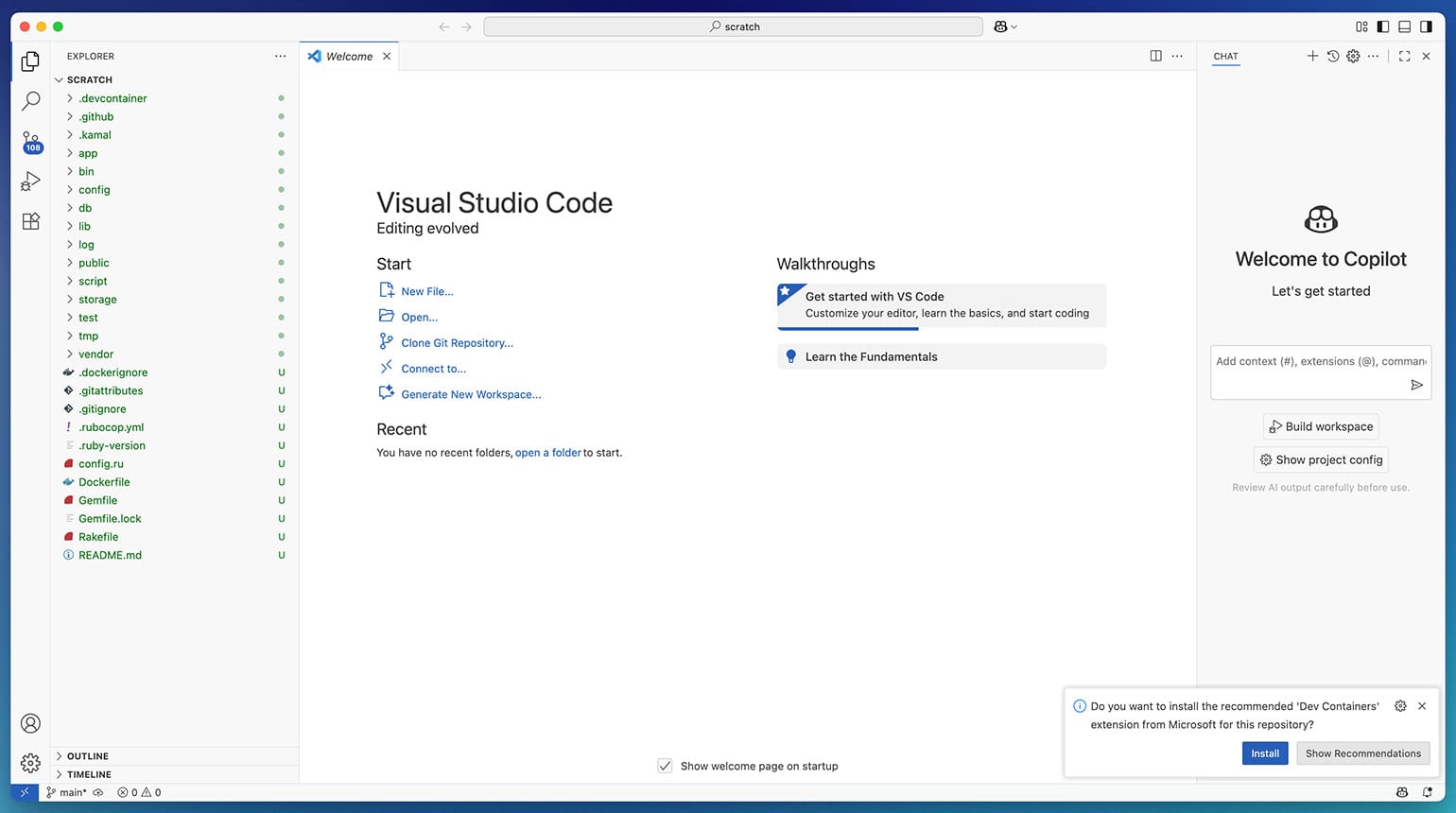
Task: Open Gemfile from the Explorer tree
Action: point(98,500)
